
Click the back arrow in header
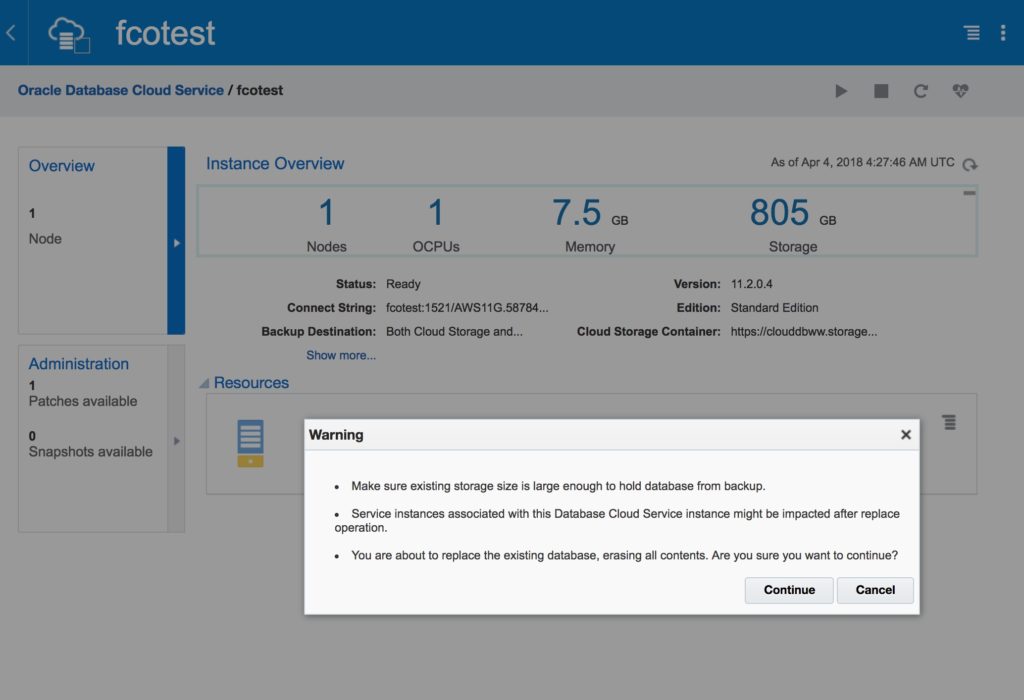tap(11, 33)
